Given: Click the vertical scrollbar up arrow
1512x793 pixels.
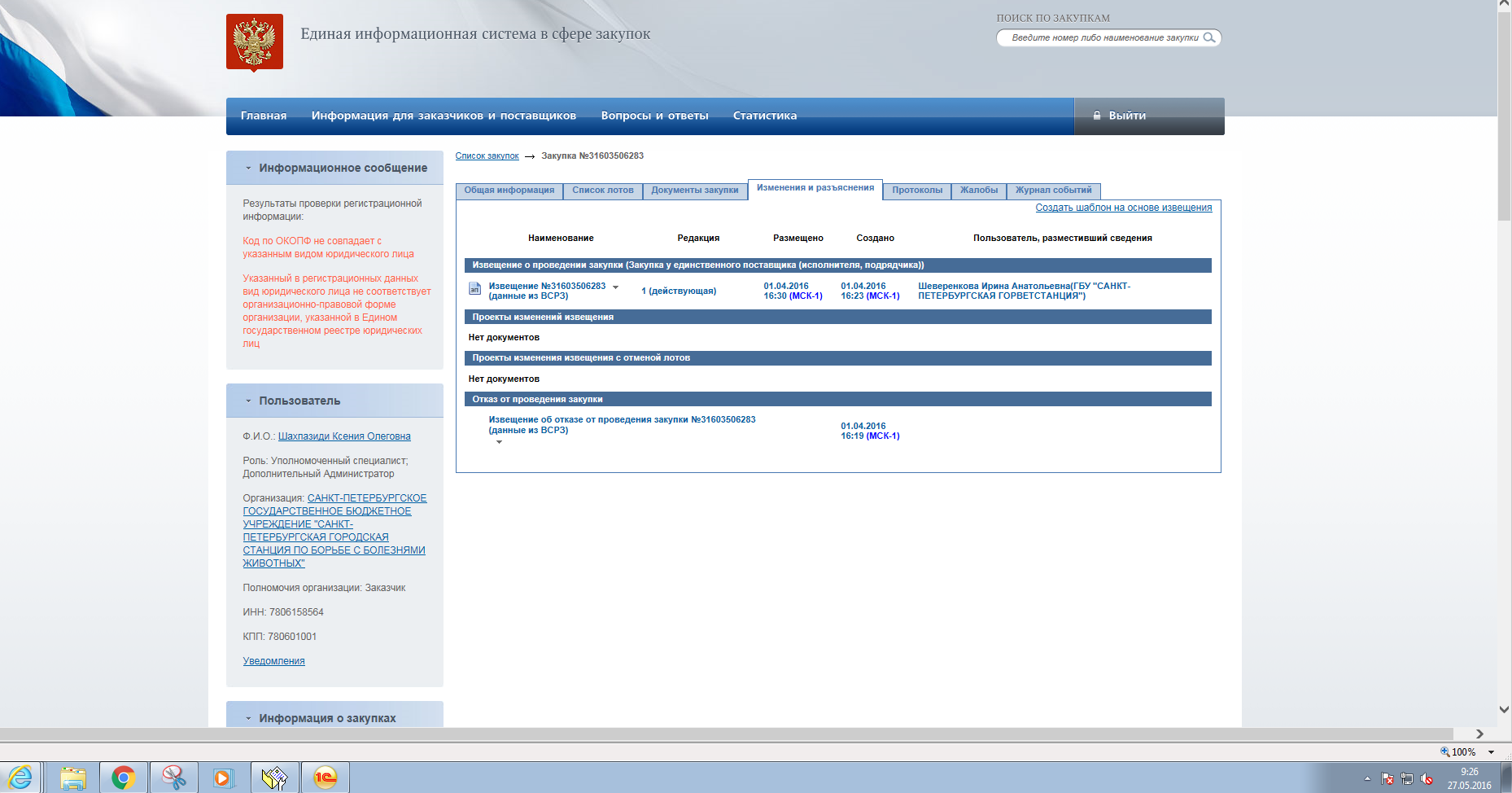Looking at the screenshot, I should [x=1505, y=6].
